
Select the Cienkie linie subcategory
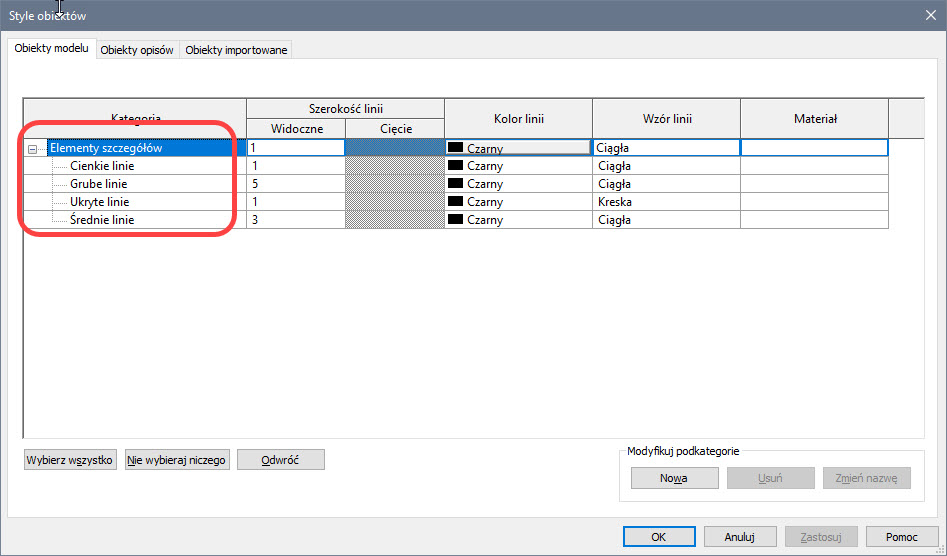point(102,166)
